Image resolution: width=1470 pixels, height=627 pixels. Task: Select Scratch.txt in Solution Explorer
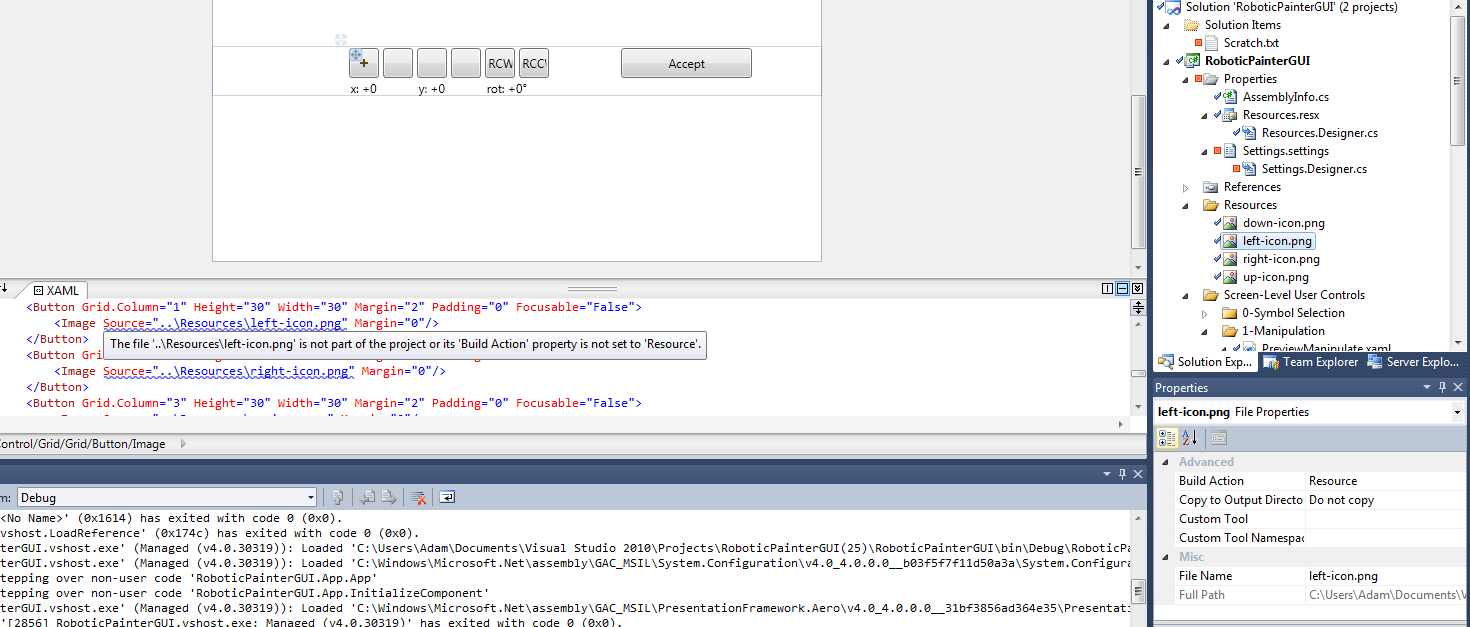(1251, 43)
